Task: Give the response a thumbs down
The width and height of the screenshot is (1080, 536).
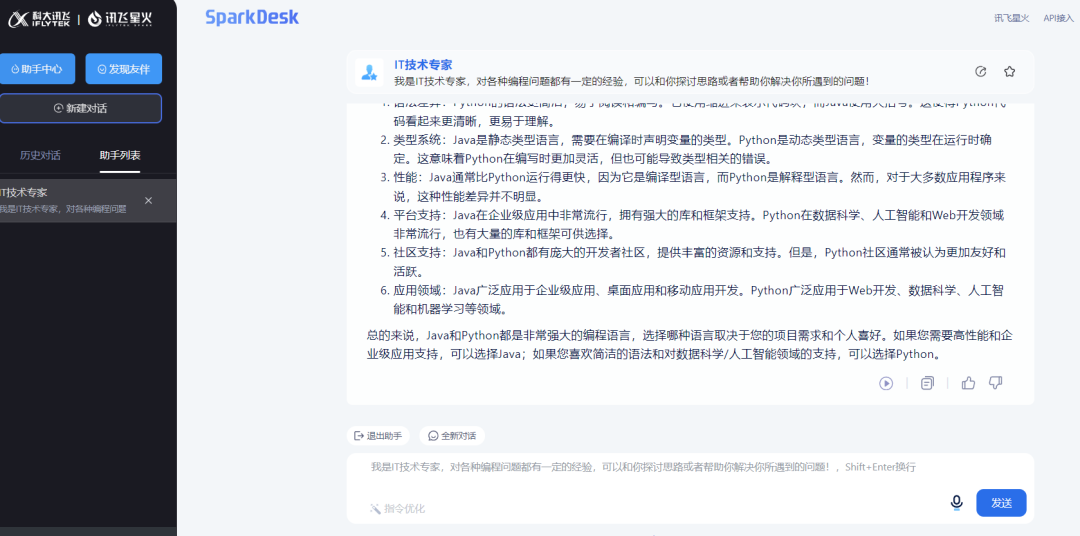Action: (995, 383)
